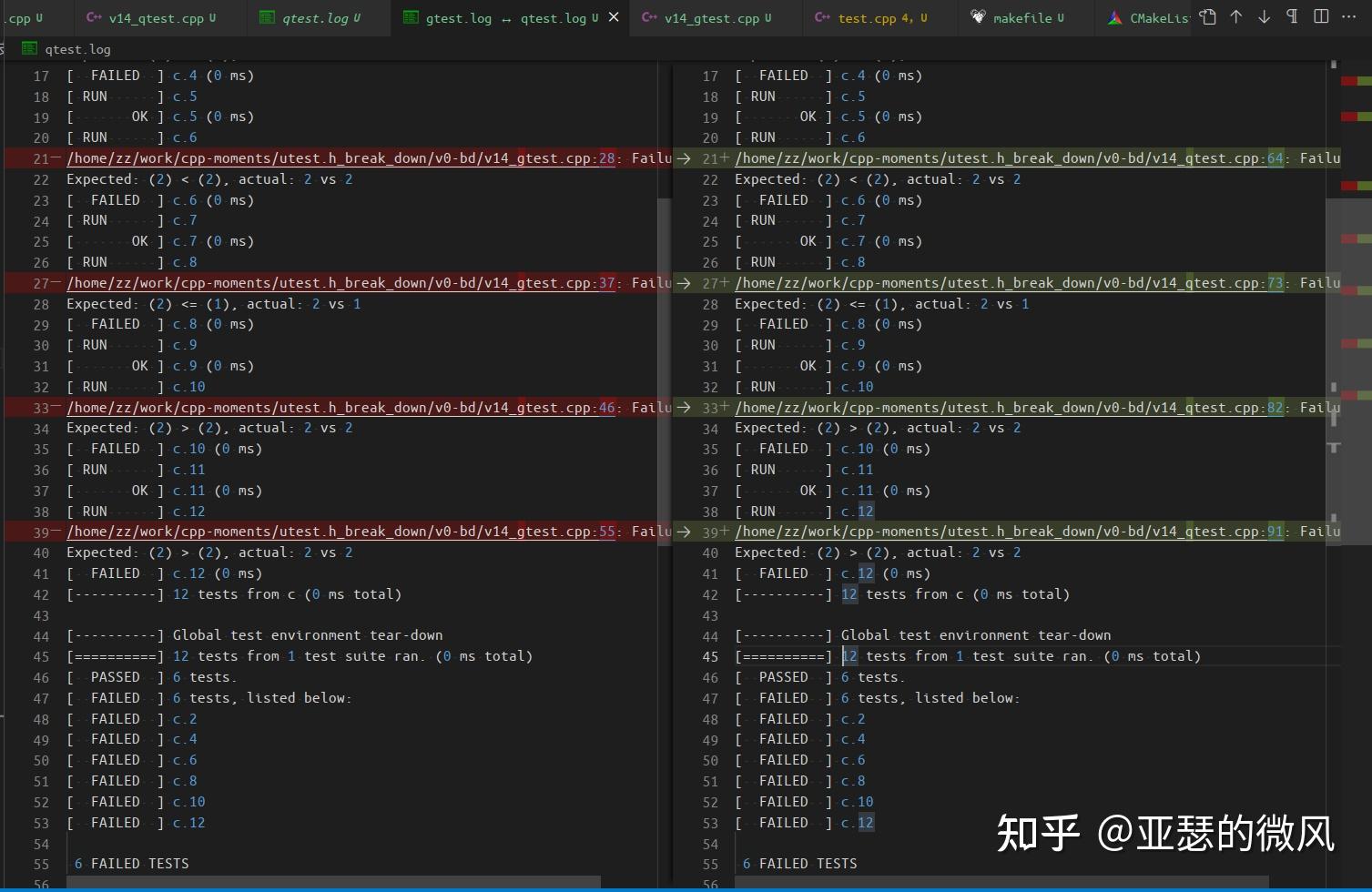Click the Open File icon in editor toolbar
Image resolution: width=1372 pixels, height=892 pixels.
pyautogui.click(x=1207, y=17)
